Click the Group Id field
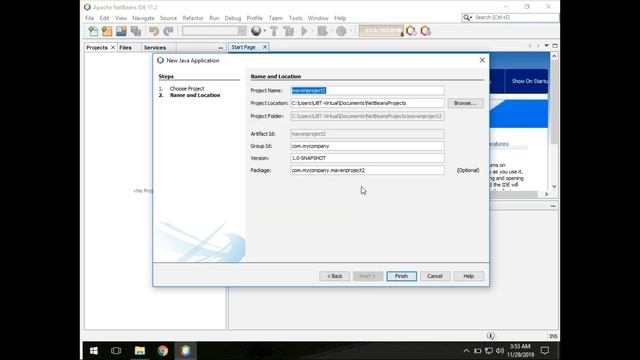 [x=367, y=146]
